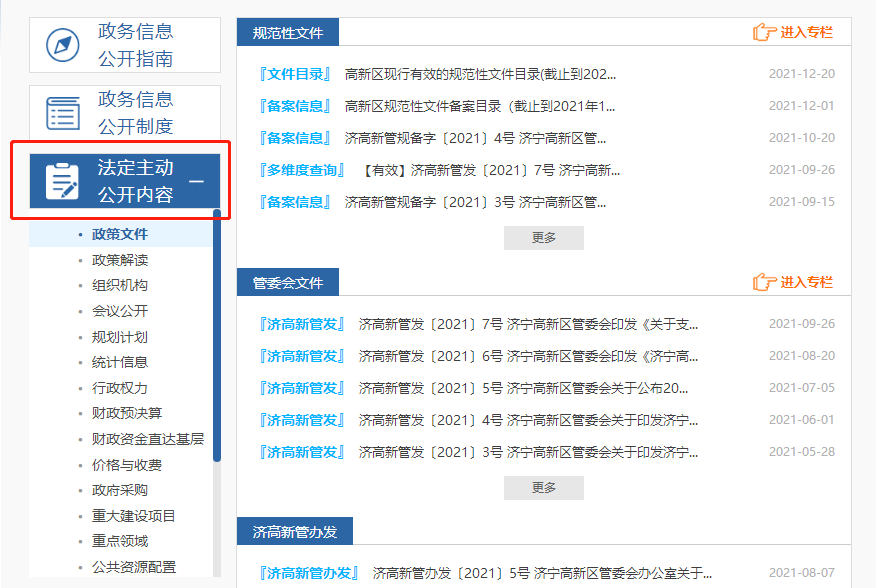Click 『备案信息』 tag dated 2021-10-20

coord(294,138)
